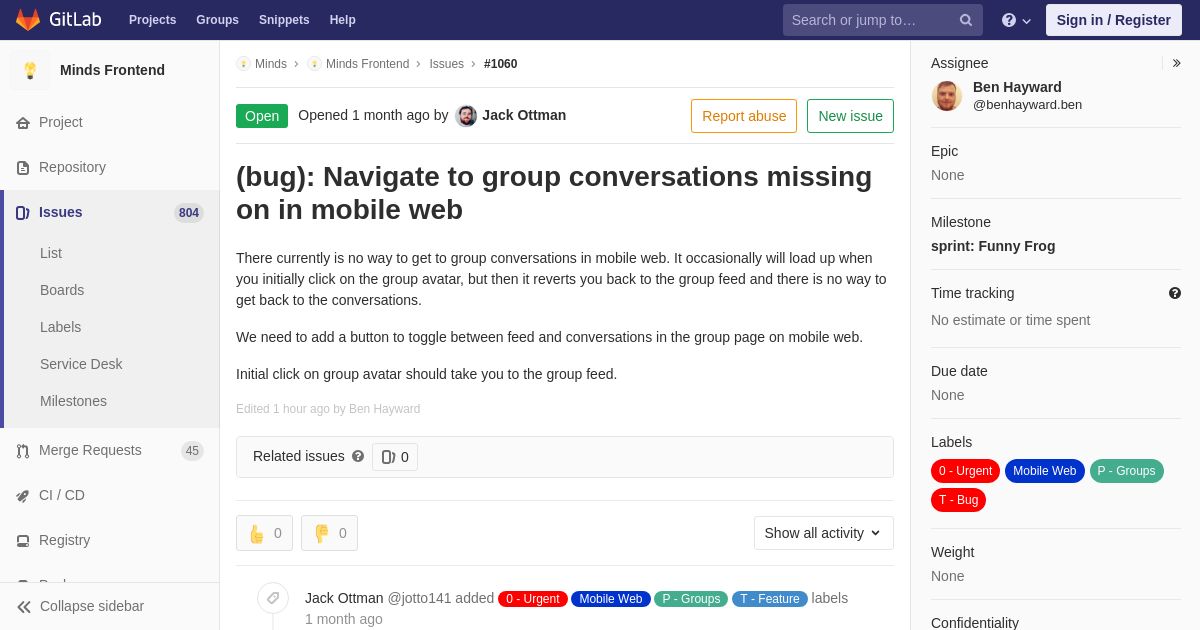1200x630 pixels.
Task: Click the time tracking help icon
Action: pos(1175,293)
